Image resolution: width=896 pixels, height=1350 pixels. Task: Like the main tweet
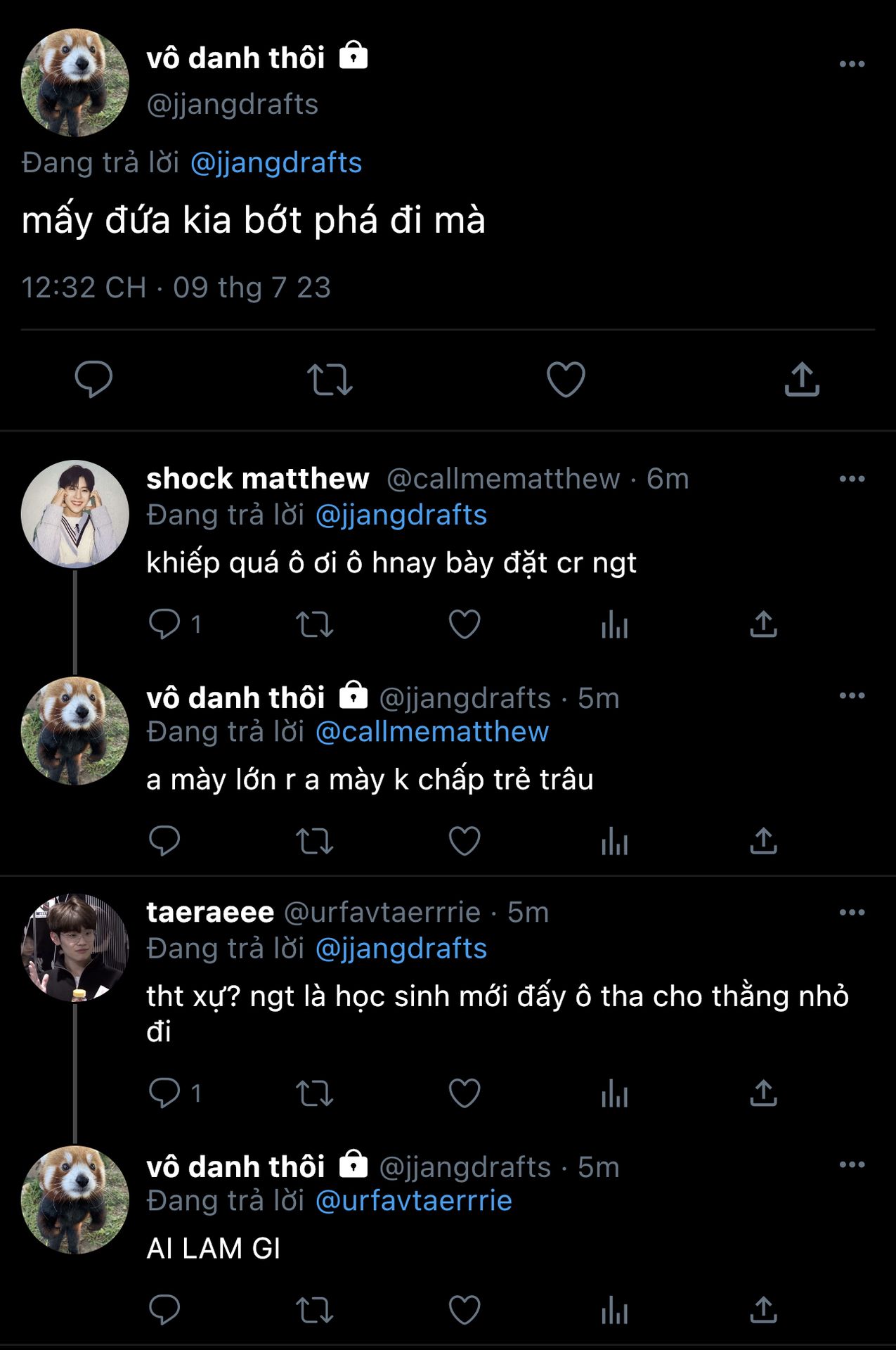(x=566, y=380)
